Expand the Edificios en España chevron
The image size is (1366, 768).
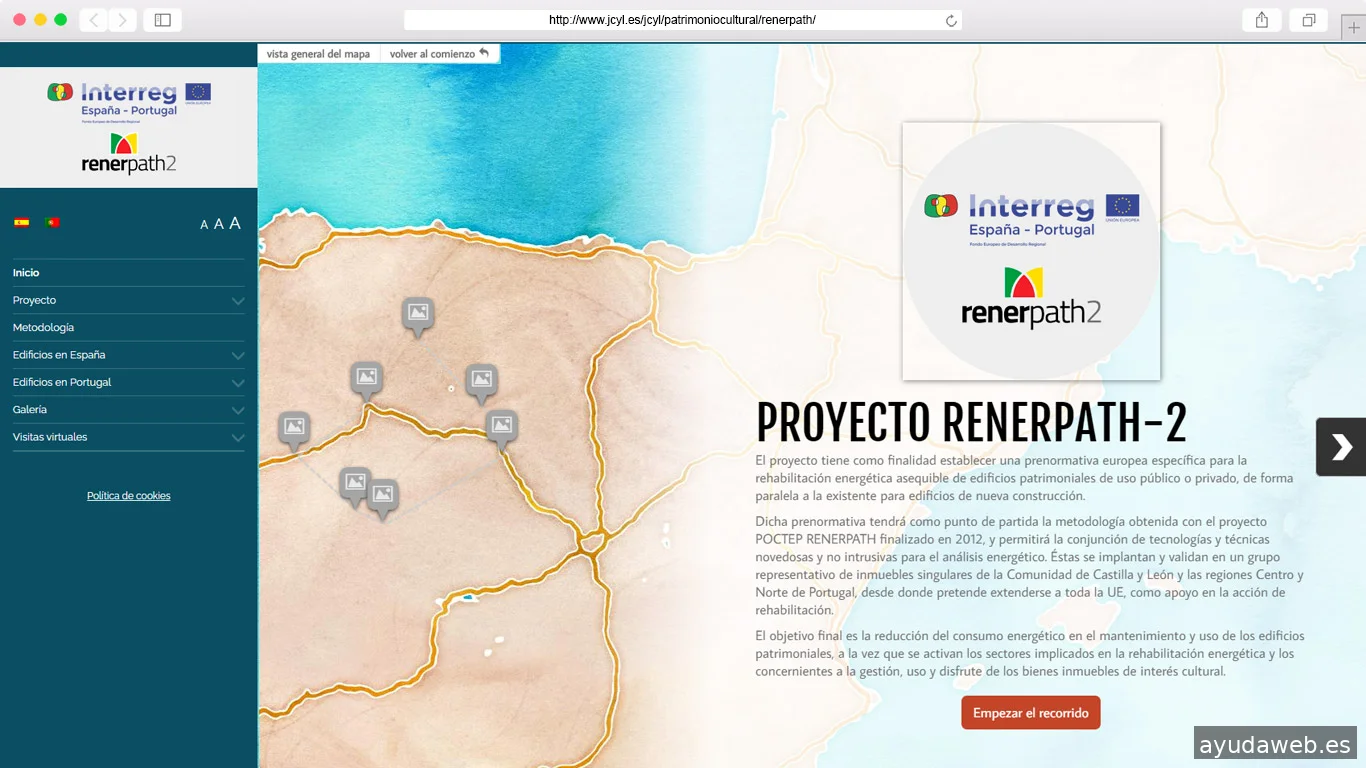237,356
